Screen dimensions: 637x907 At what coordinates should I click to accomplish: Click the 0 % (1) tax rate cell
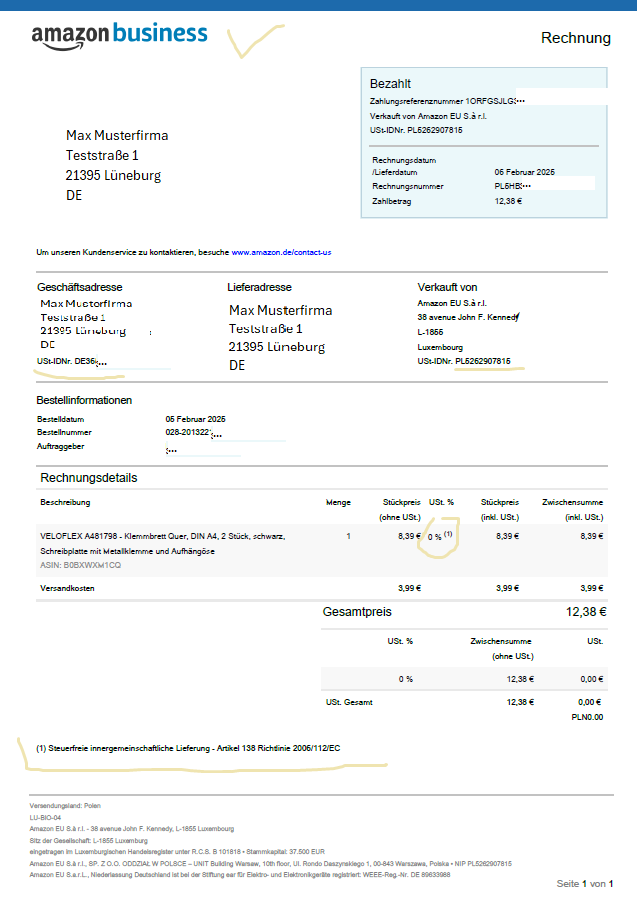click(440, 536)
